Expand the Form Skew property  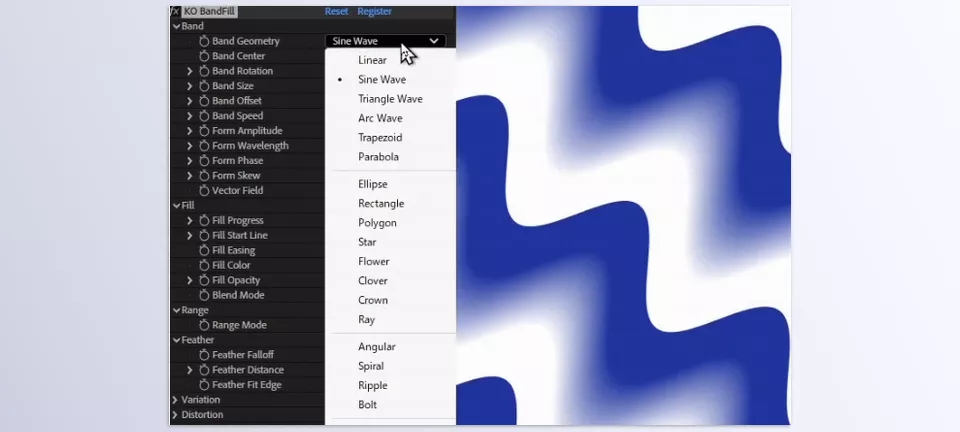(x=190, y=176)
